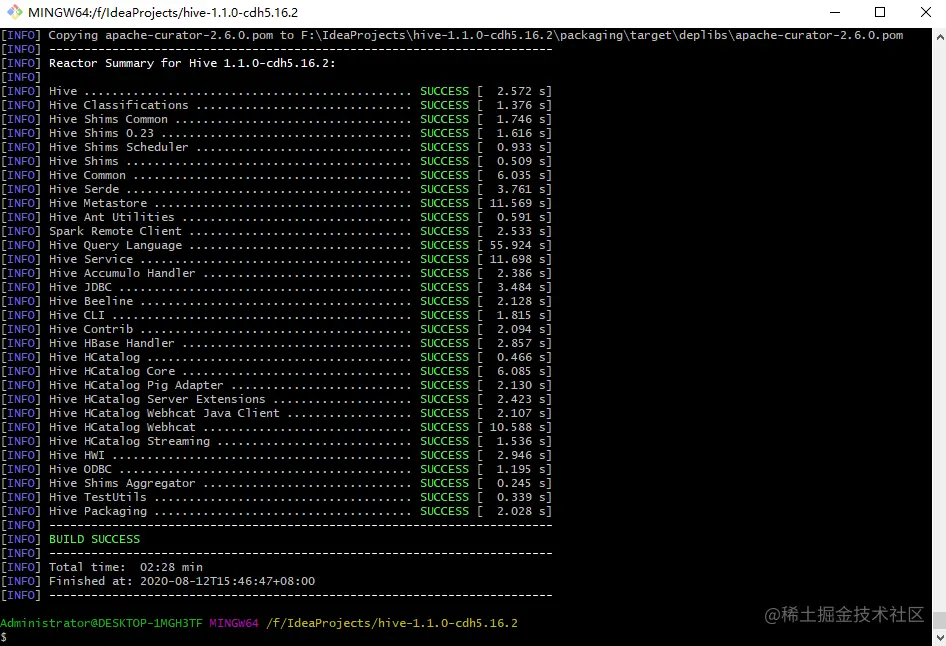The width and height of the screenshot is (946, 646).
Task: Click the 'Hive Serde' row
Action: pos(276,189)
